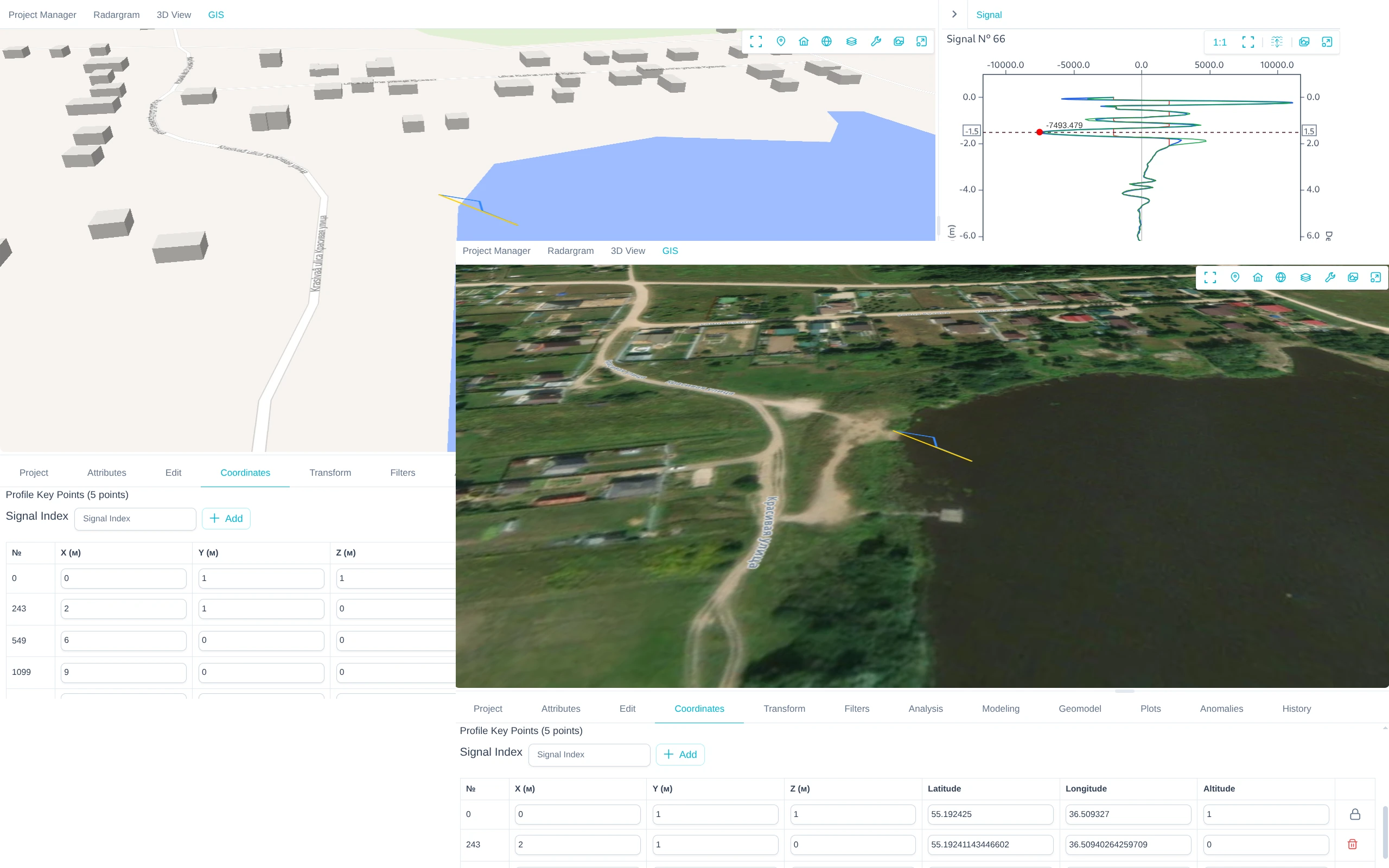The image size is (1389, 868).
Task: Open the Project Manager menu
Action: coord(42,14)
